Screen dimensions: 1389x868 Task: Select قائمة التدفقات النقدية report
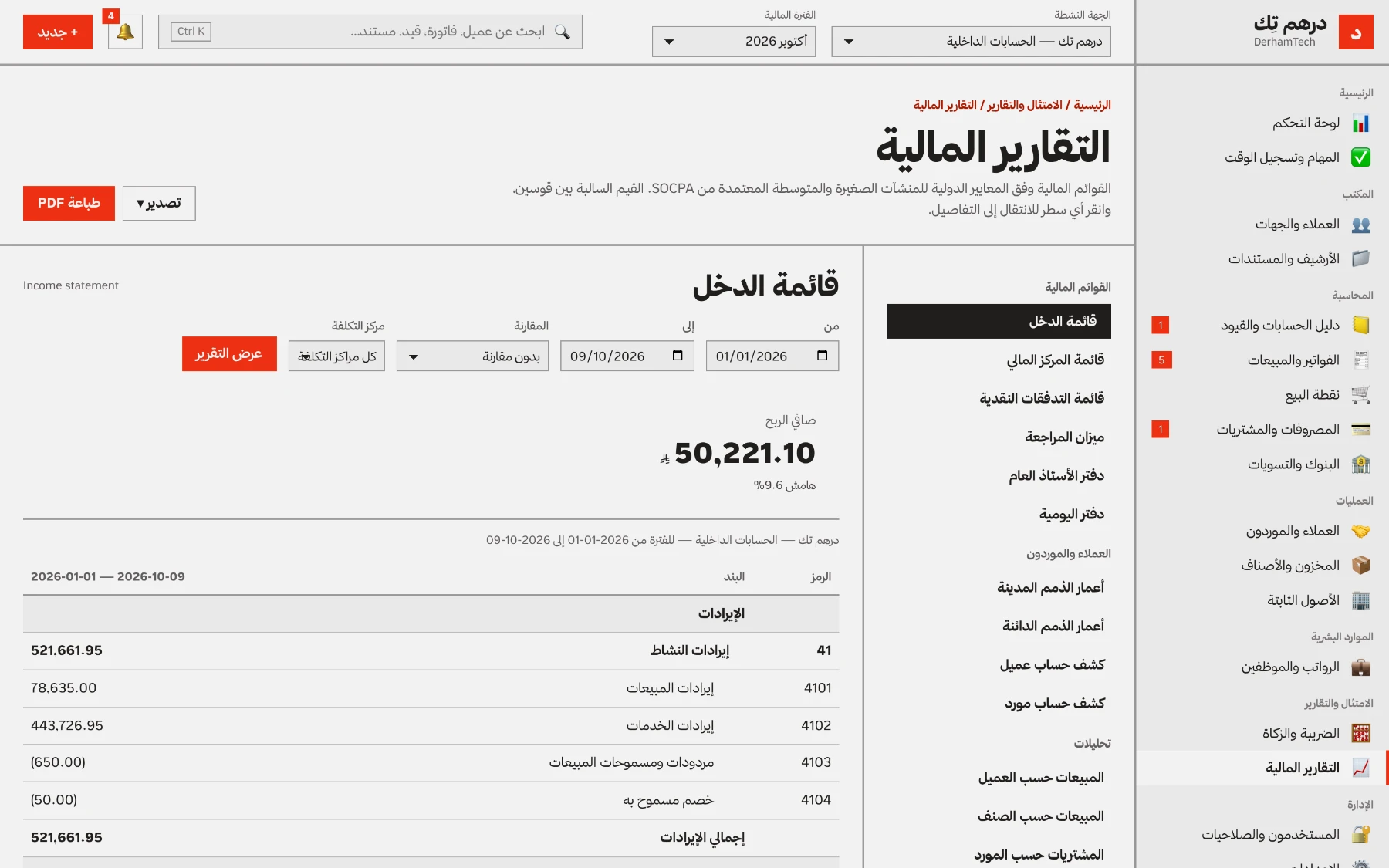click(x=999, y=399)
